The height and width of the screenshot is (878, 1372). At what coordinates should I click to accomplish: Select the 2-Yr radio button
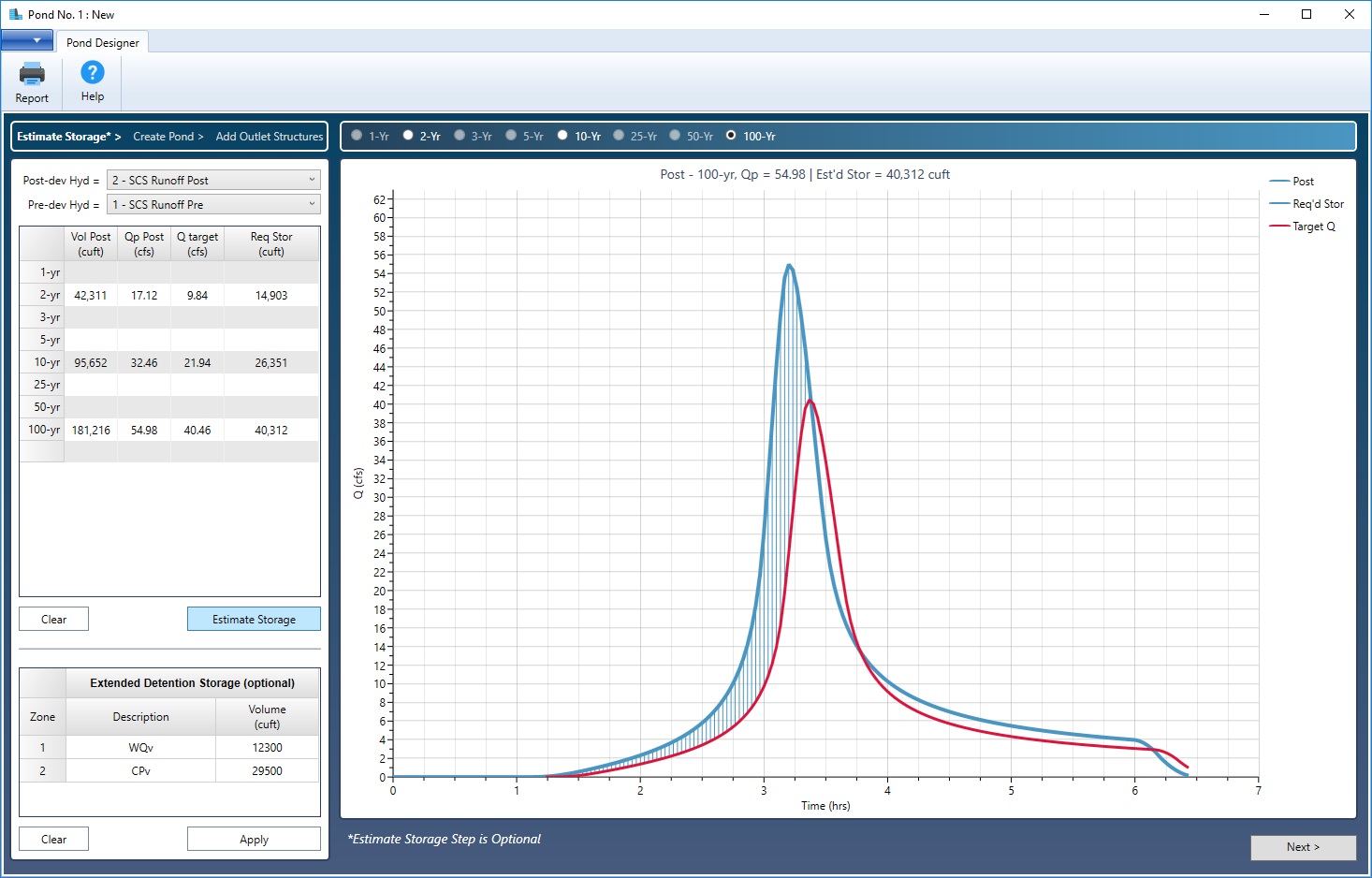[x=408, y=136]
